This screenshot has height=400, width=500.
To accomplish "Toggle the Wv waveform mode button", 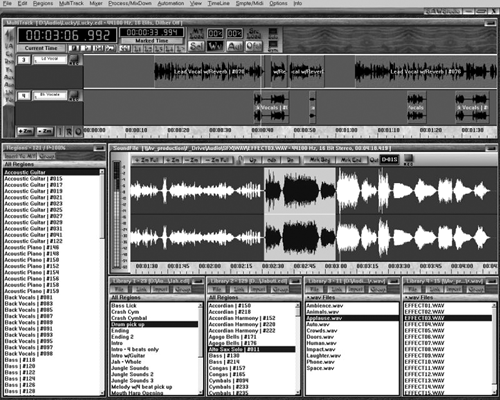I will click(215, 46).
